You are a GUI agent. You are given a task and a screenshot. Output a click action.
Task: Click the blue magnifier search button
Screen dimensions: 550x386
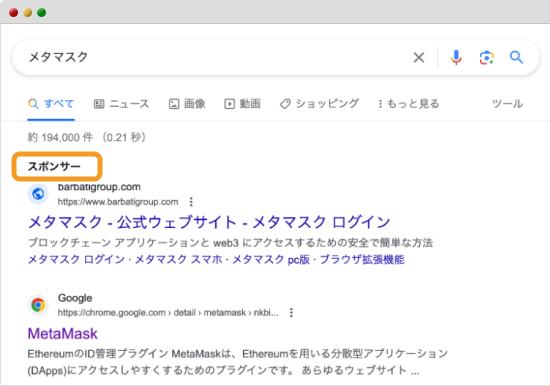pos(516,57)
